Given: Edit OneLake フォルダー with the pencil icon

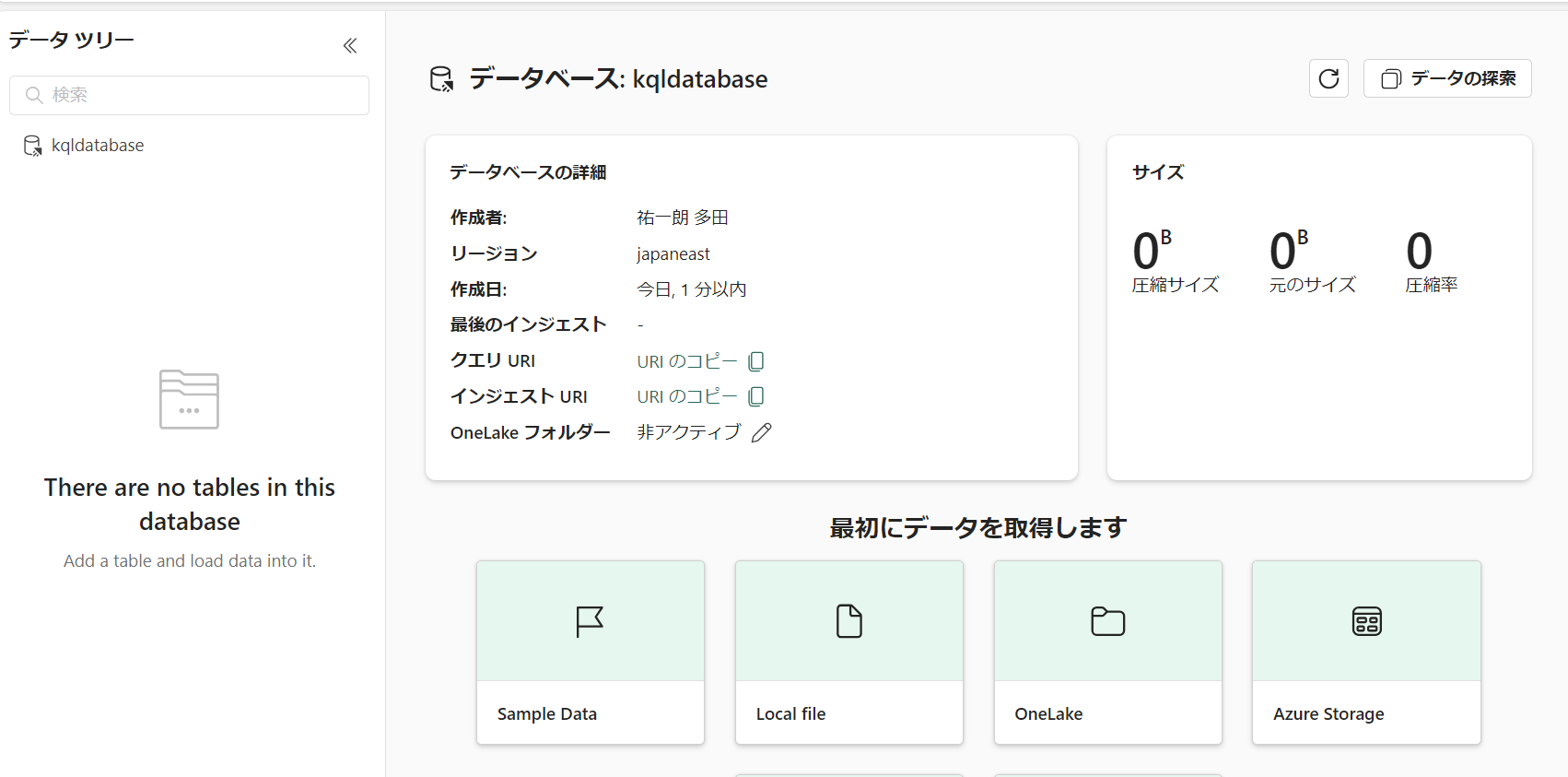Looking at the screenshot, I should [762, 432].
